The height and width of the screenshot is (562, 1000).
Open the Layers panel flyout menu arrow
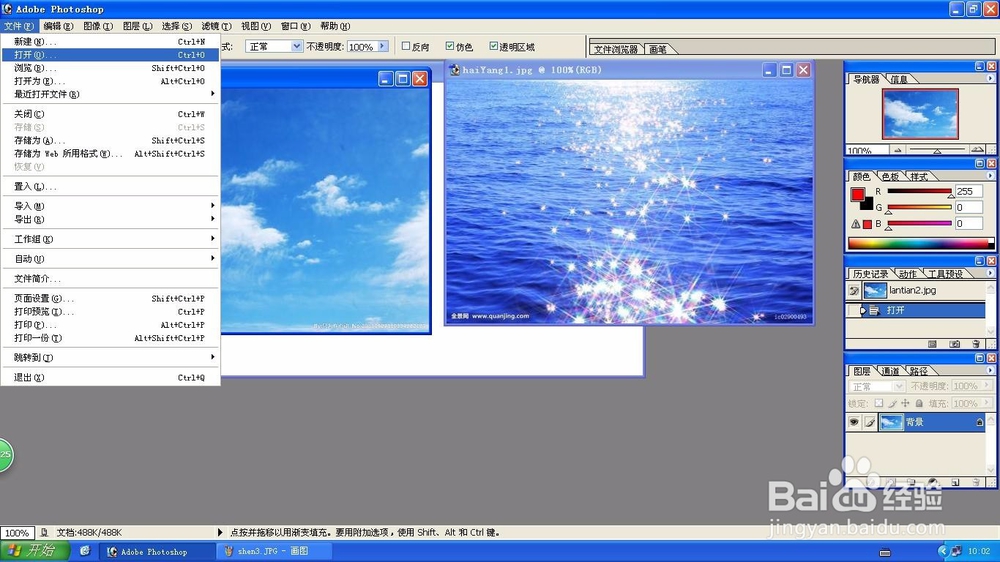coord(990,370)
